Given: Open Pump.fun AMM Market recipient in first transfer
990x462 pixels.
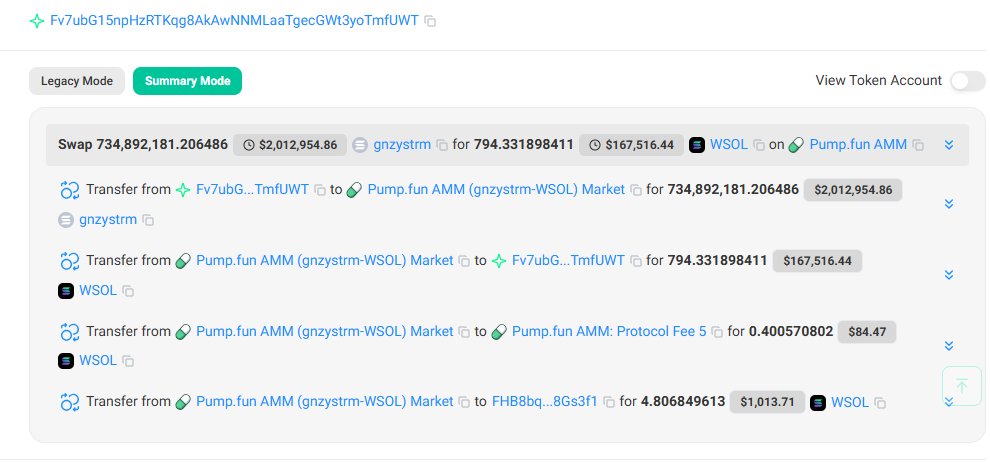Looking at the screenshot, I should (x=496, y=189).
